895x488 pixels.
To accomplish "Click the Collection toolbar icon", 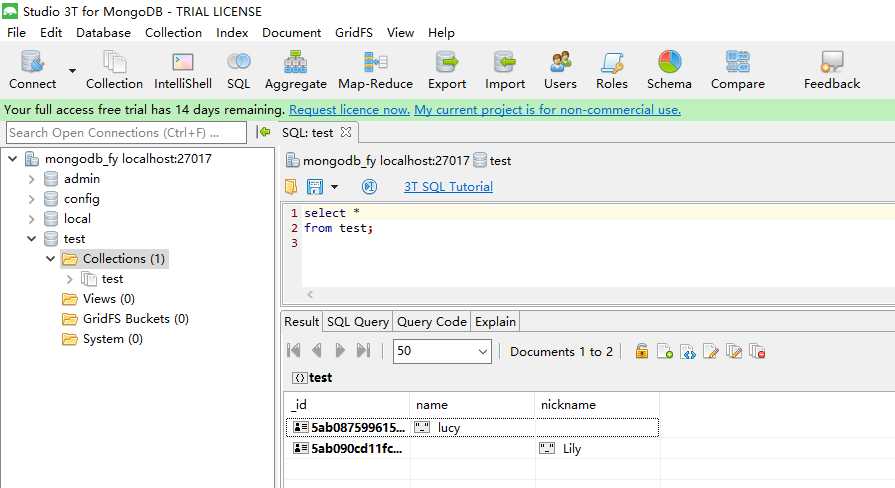I will [114, 70].
